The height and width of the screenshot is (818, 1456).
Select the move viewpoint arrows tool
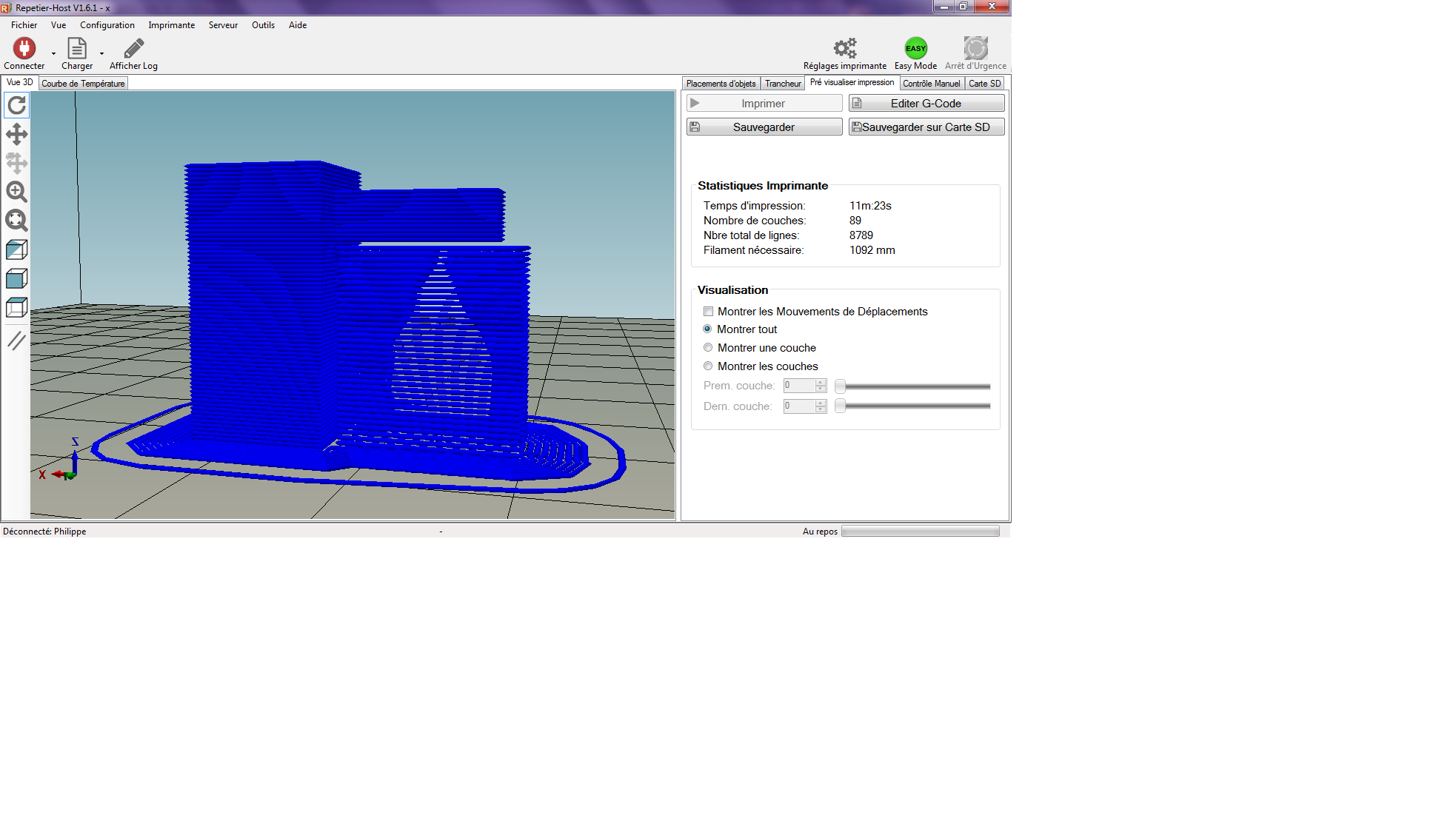(16, 135)
